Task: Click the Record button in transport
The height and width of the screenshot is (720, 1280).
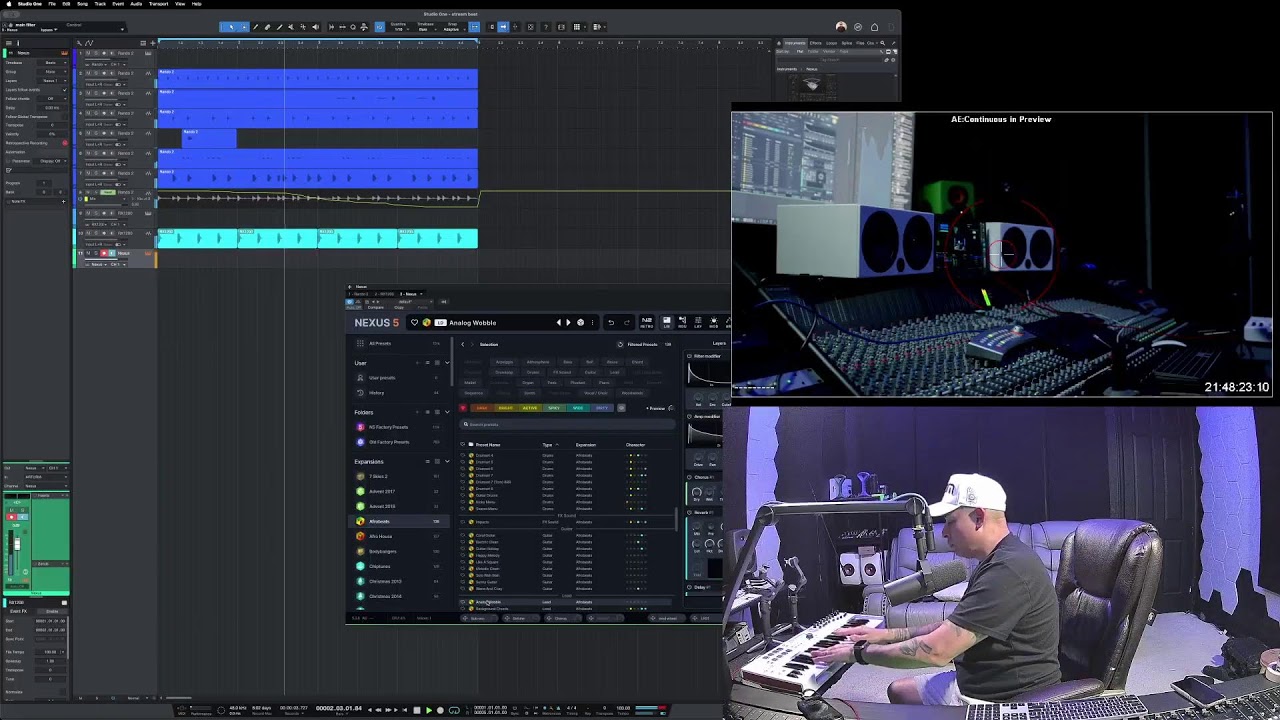Action: click(x=440, y=710)
